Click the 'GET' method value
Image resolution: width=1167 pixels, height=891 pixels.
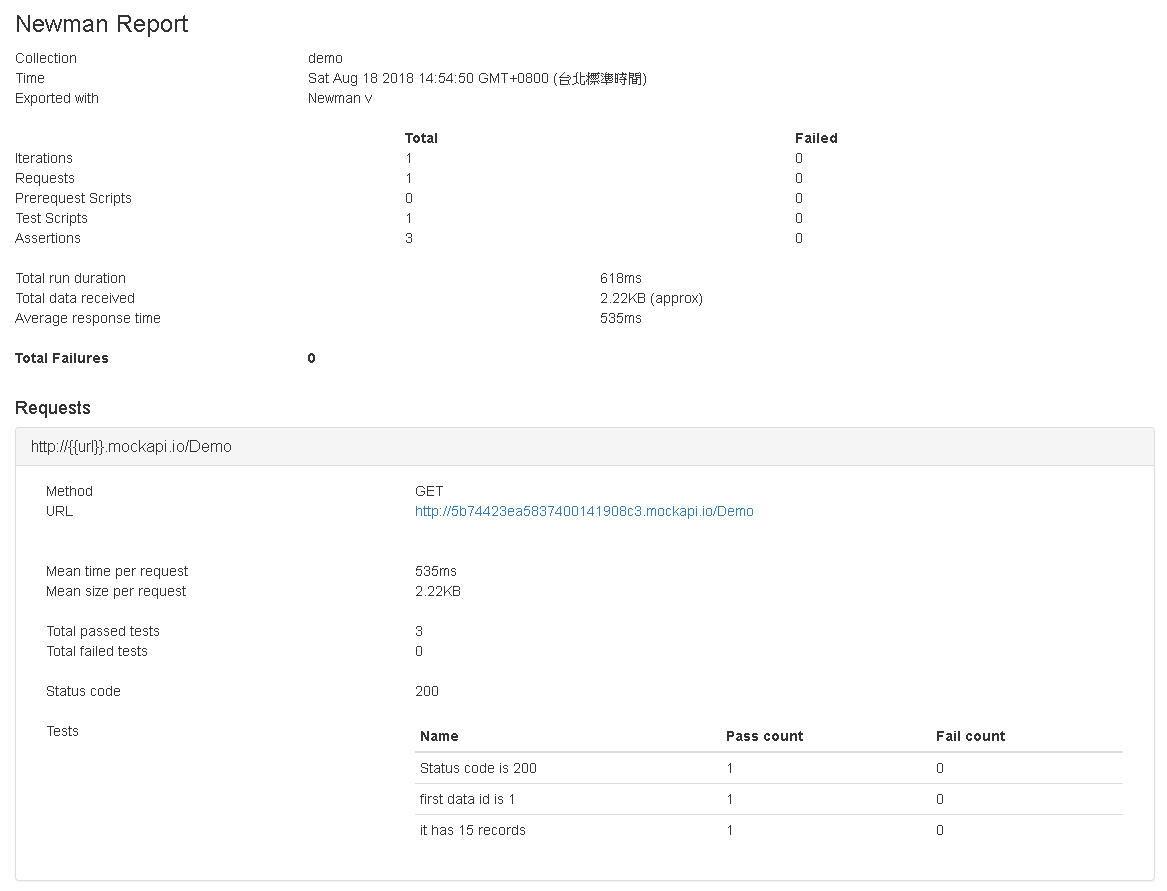[429, 491]
